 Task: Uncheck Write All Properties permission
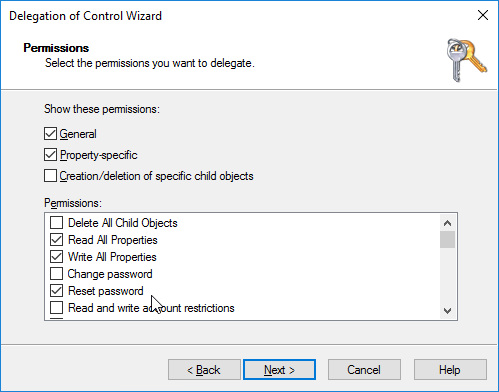point(56,257)
